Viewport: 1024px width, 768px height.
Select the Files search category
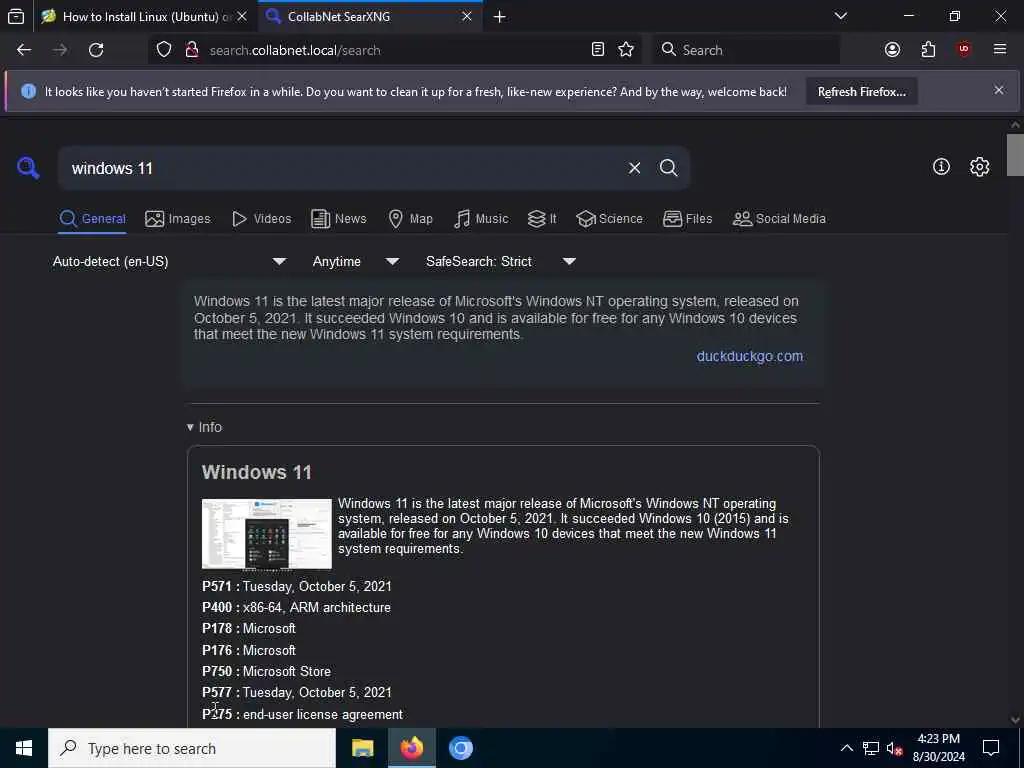tap(687, 219)
